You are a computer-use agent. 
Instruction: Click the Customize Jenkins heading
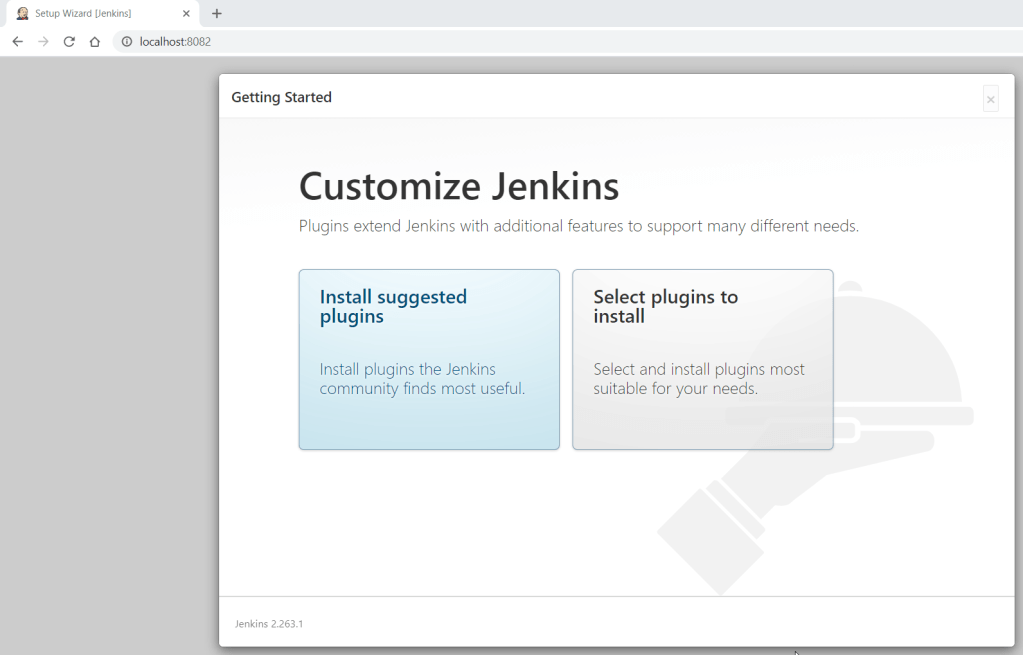459,187
